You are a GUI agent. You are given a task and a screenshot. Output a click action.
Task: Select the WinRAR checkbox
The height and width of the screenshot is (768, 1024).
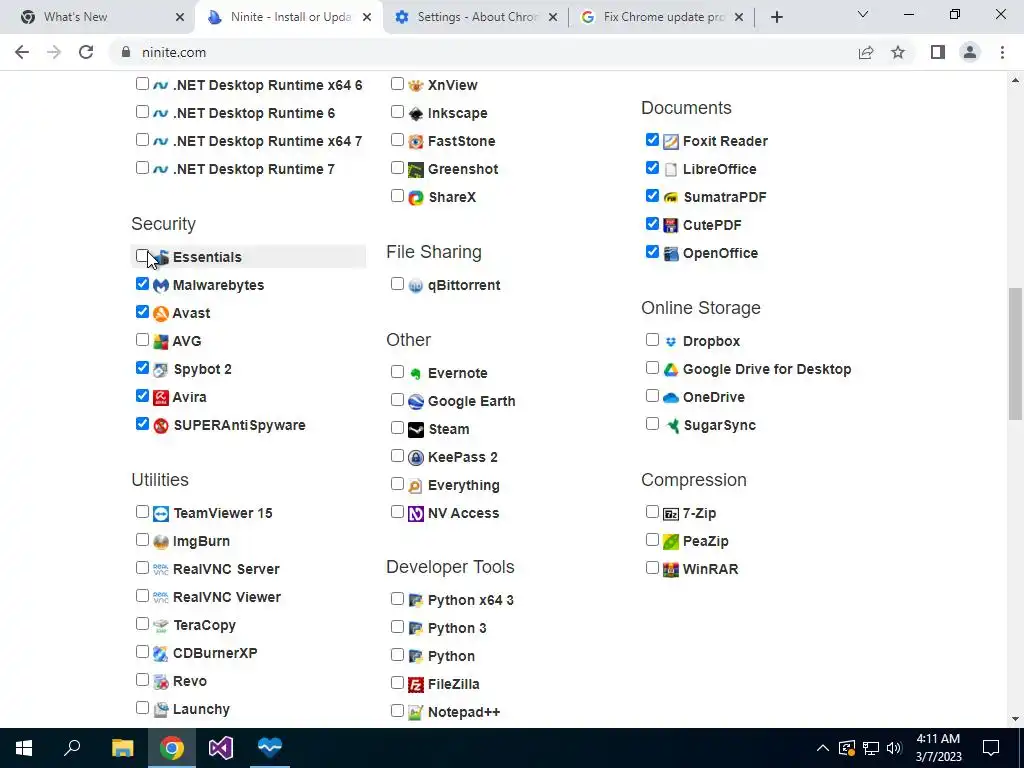point(652,568)
